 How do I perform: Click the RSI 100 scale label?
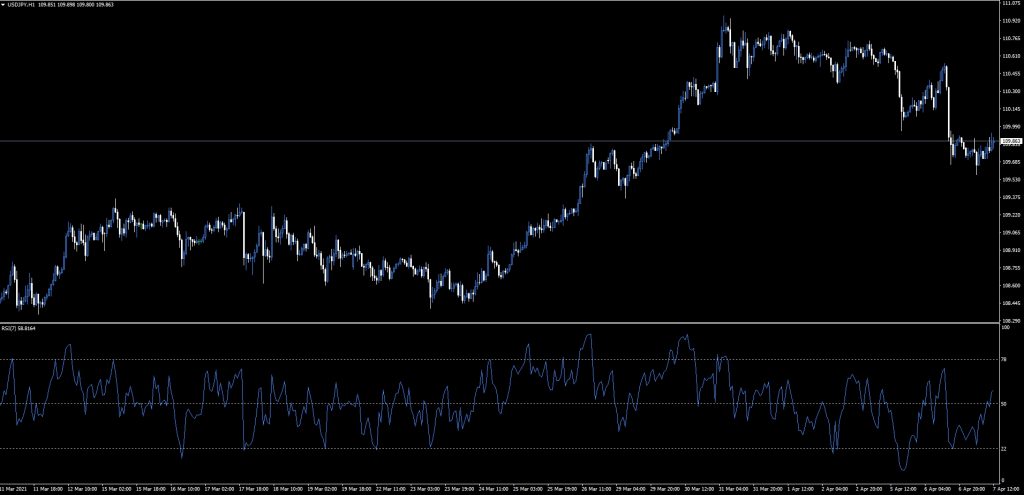point(1004,326)
